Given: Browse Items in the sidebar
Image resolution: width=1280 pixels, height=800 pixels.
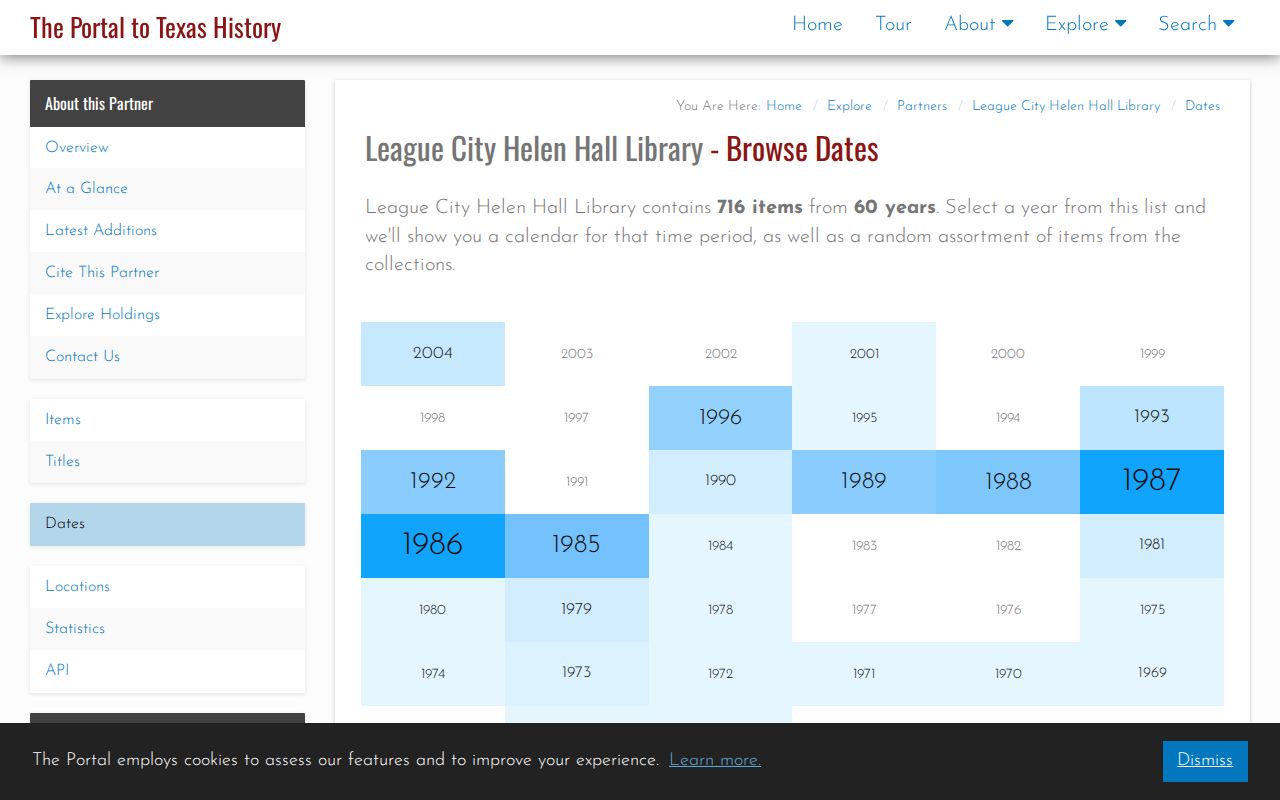Looking at the screenshot, I should 167,420.
